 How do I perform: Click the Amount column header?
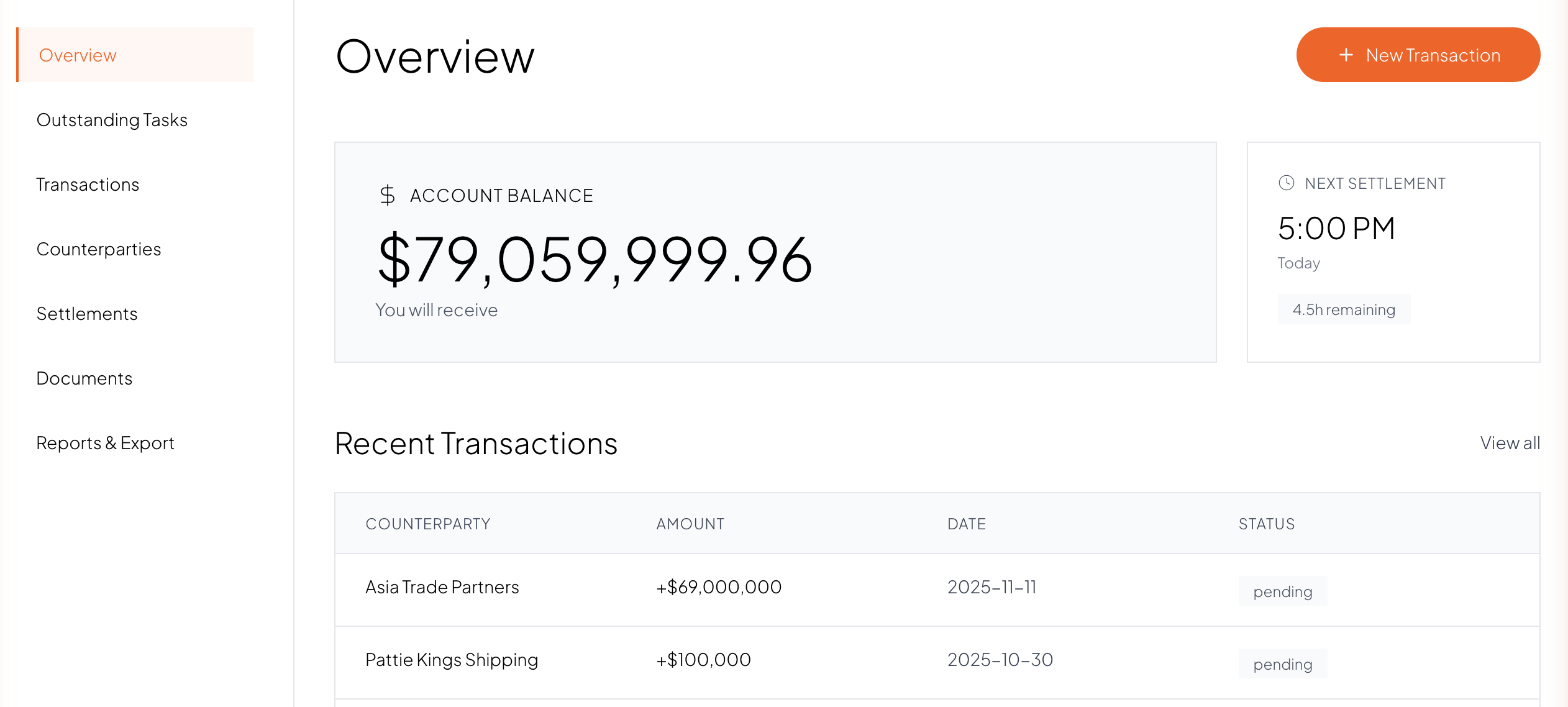click(x=690, y=524)
